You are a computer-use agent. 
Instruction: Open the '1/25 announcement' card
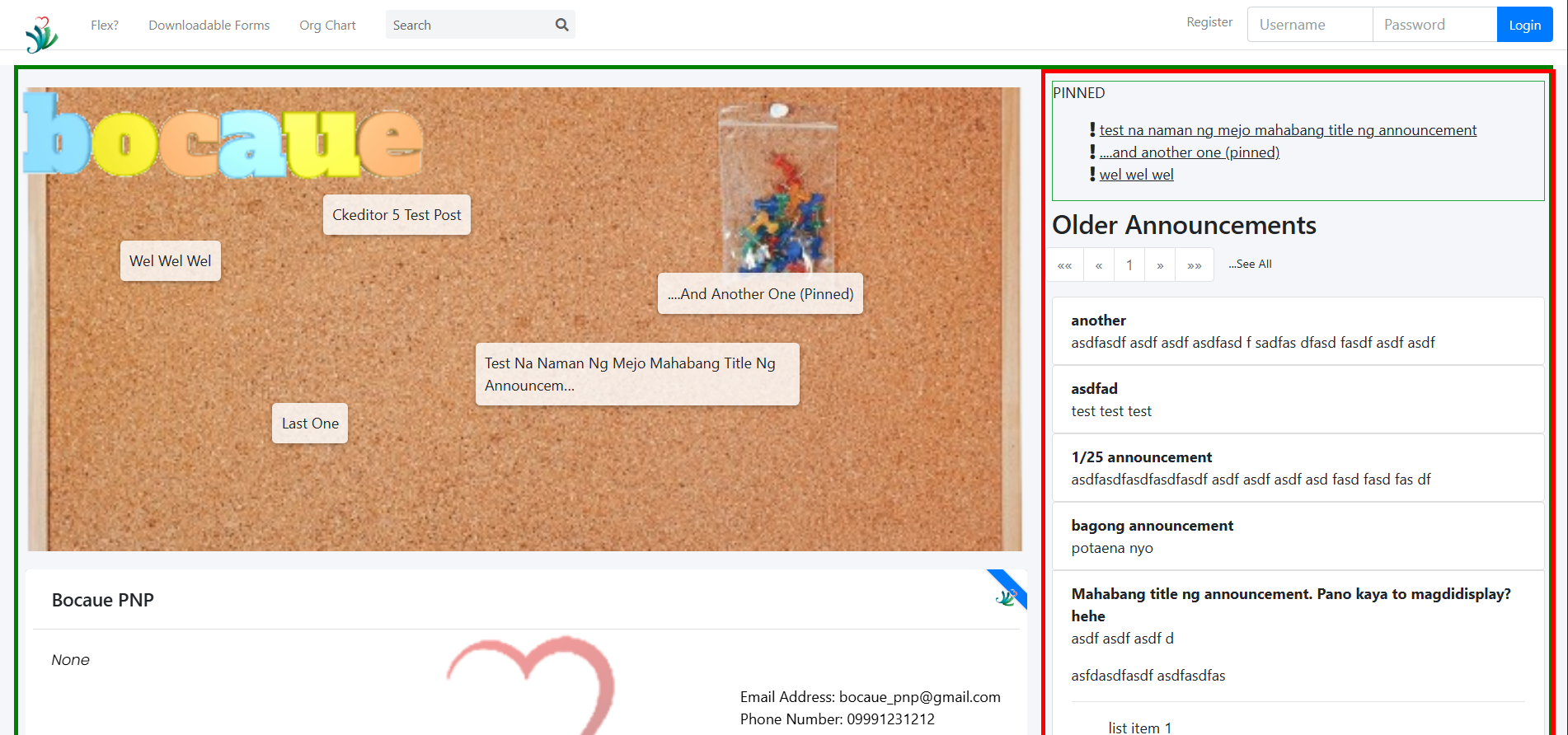click(1298, 468)
